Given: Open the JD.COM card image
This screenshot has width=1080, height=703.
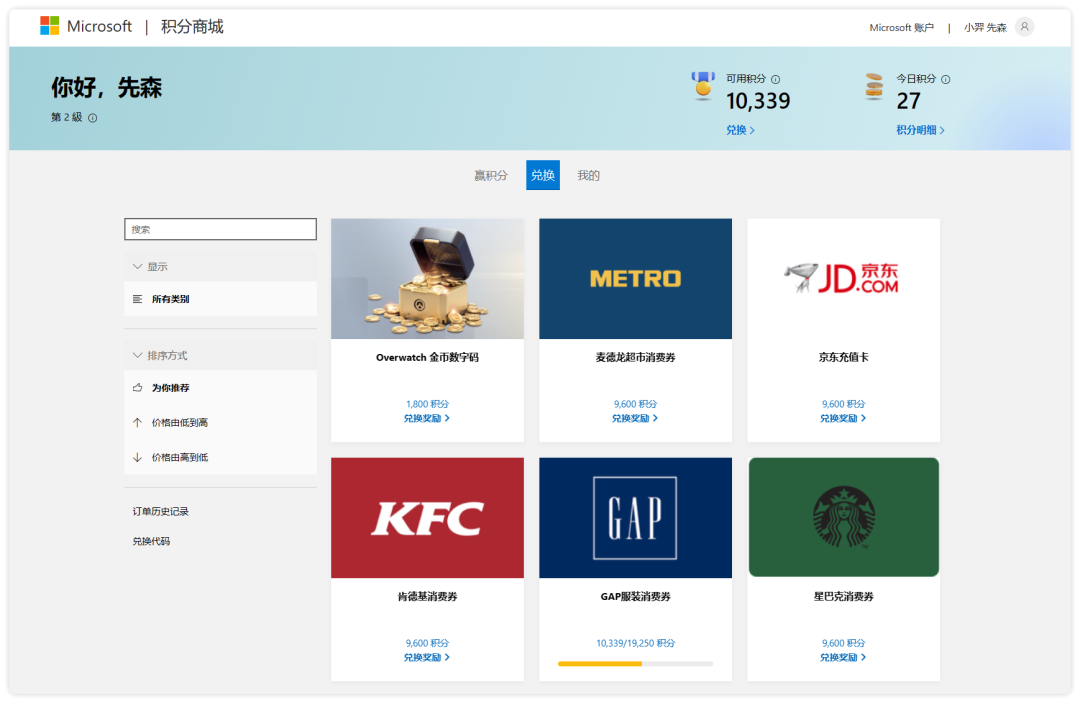Looking at the screenshot, I should pyautogui.click(x=843, y=279).
